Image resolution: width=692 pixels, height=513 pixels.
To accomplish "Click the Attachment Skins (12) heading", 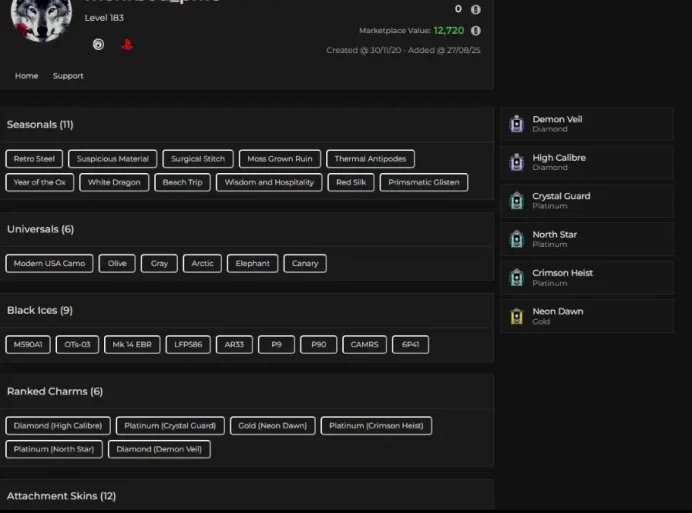I will (x=61, y=496).
